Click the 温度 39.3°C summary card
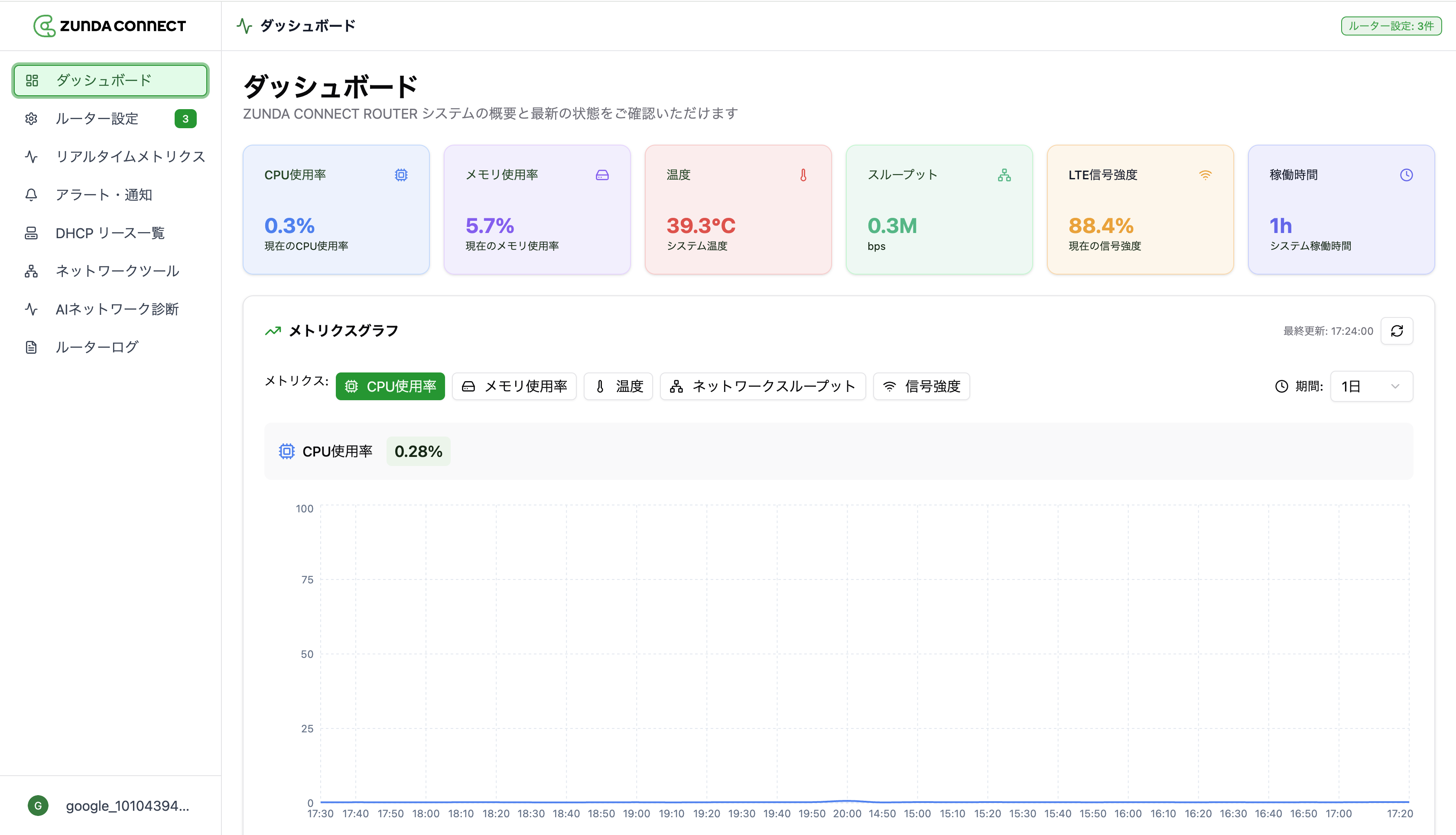 (738, 210)
